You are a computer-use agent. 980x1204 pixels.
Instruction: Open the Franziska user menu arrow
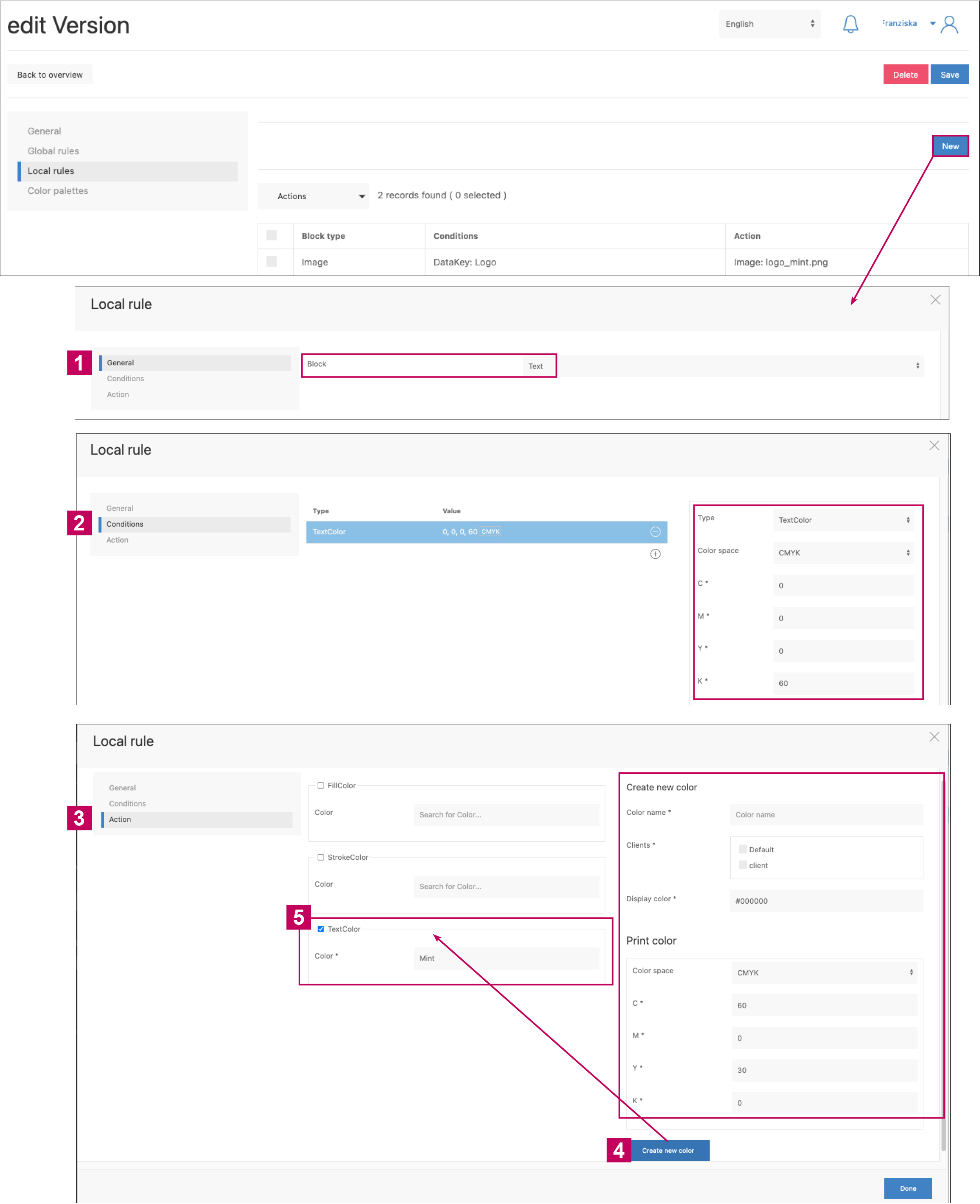coord(932,24)
